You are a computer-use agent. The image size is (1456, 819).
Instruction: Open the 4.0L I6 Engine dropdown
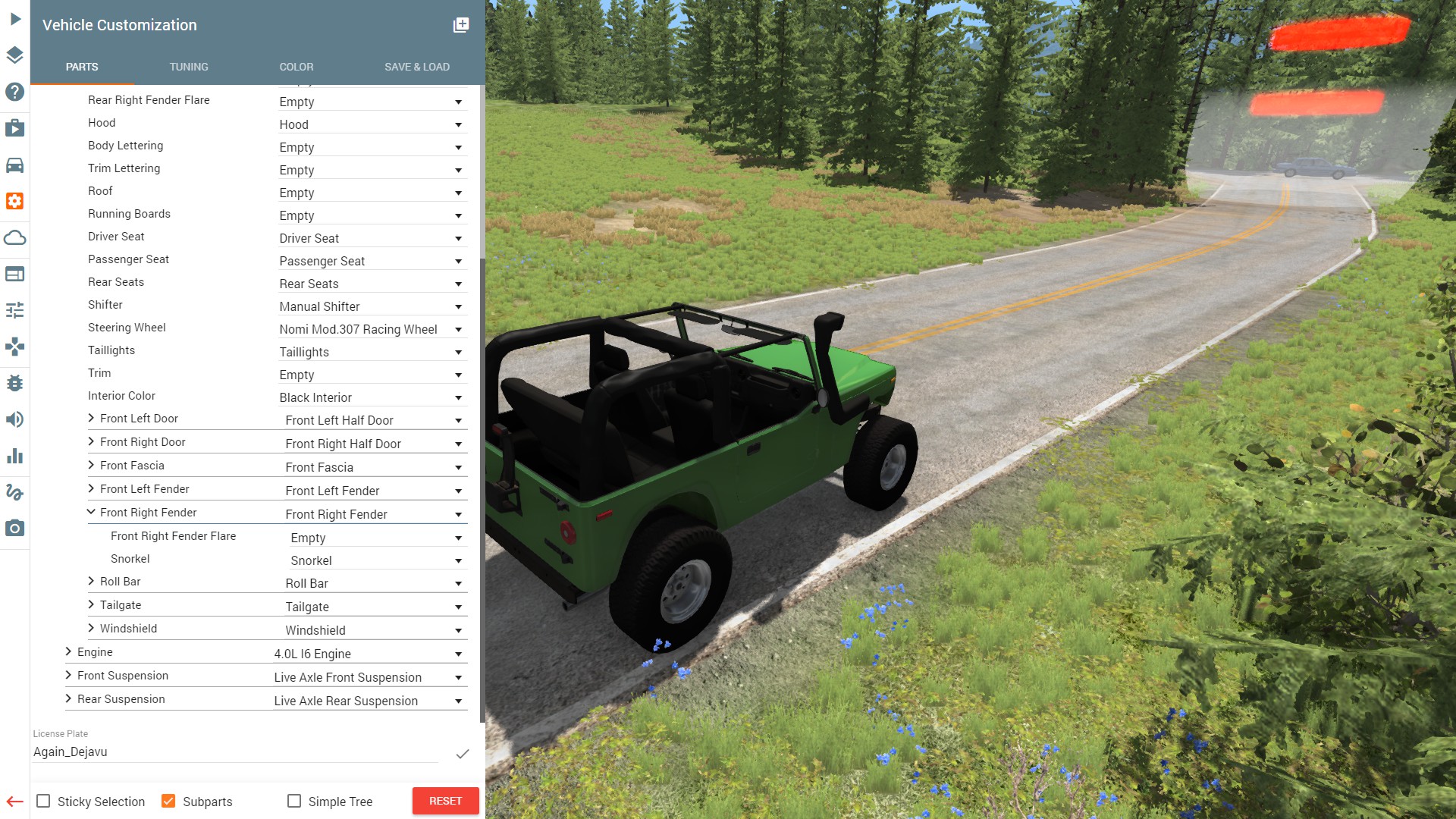coord(370,654)
